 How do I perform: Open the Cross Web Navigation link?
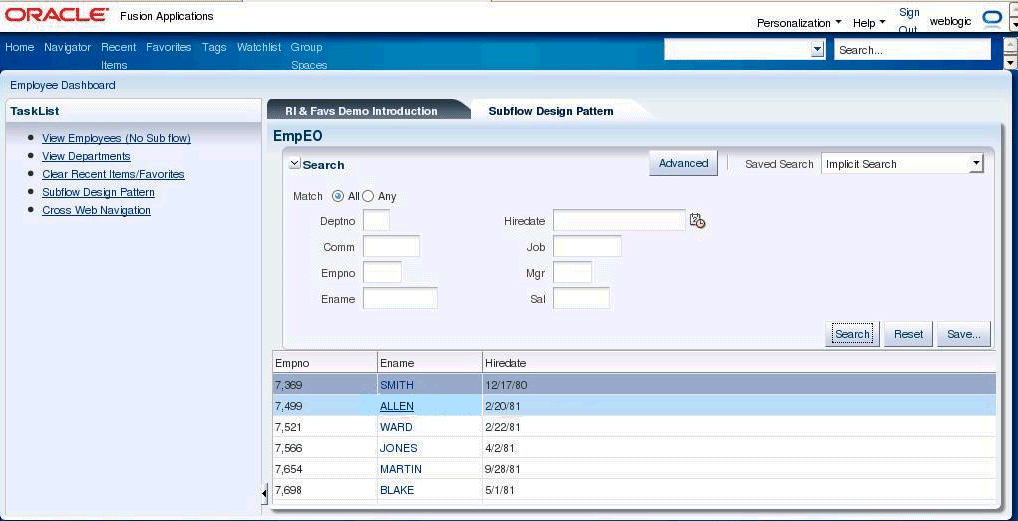pos(96,210)
